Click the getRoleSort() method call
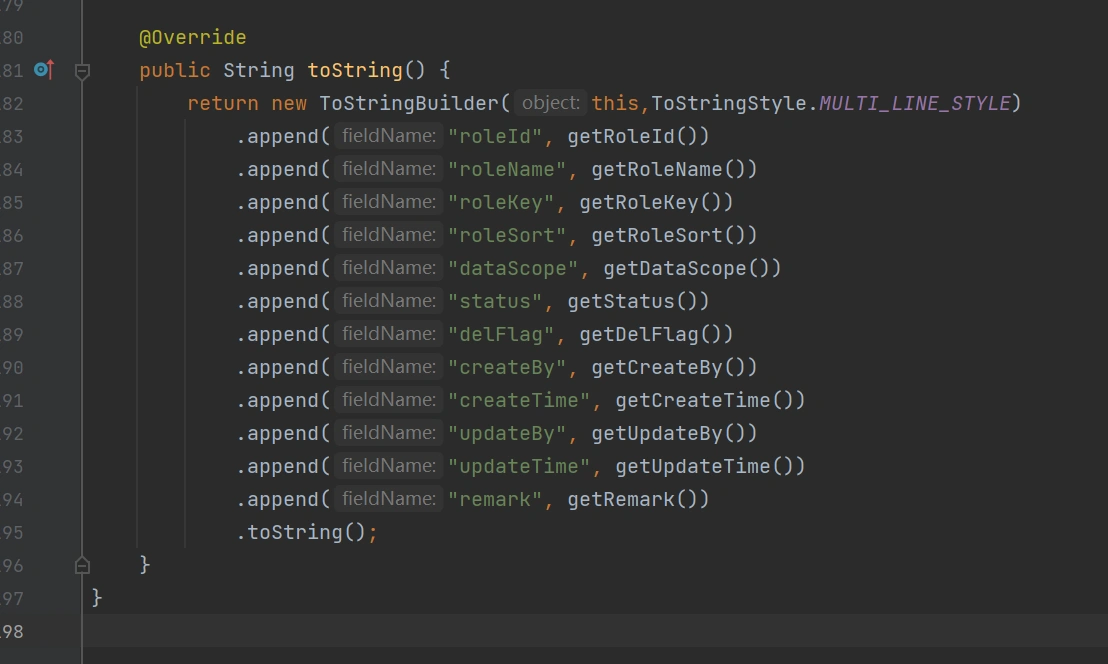 tap(673, 235)
